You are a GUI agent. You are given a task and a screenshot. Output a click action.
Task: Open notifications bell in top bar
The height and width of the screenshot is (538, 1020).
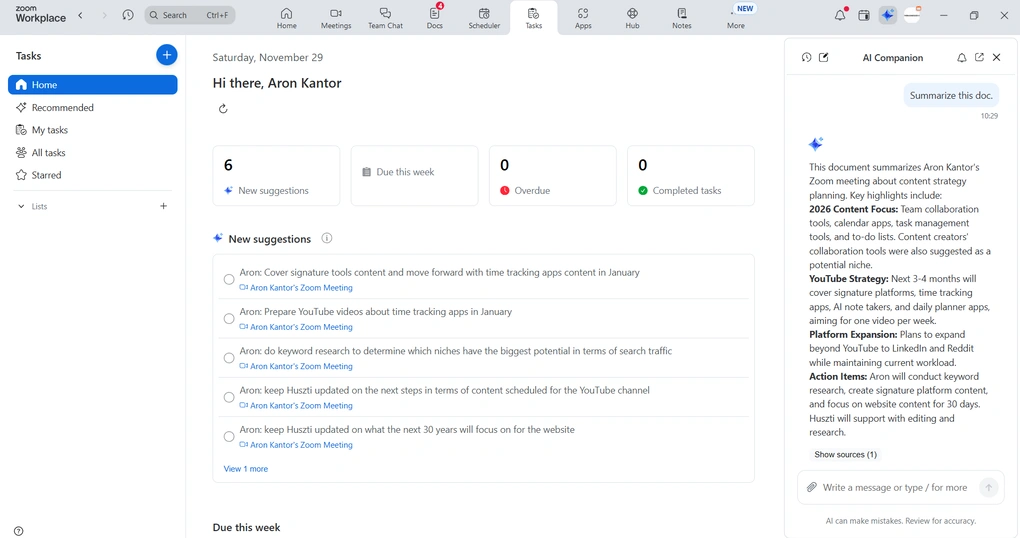pos(840,15)
